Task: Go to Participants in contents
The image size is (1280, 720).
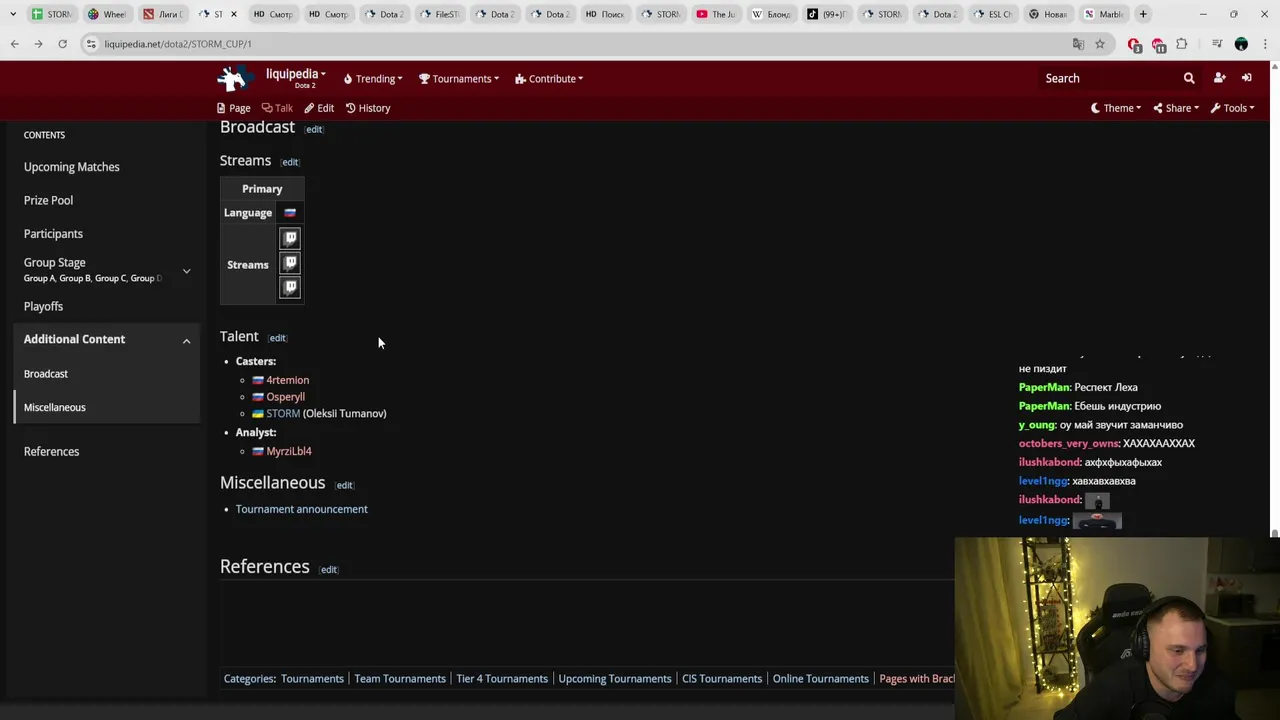Action: [x=53, y=234]
